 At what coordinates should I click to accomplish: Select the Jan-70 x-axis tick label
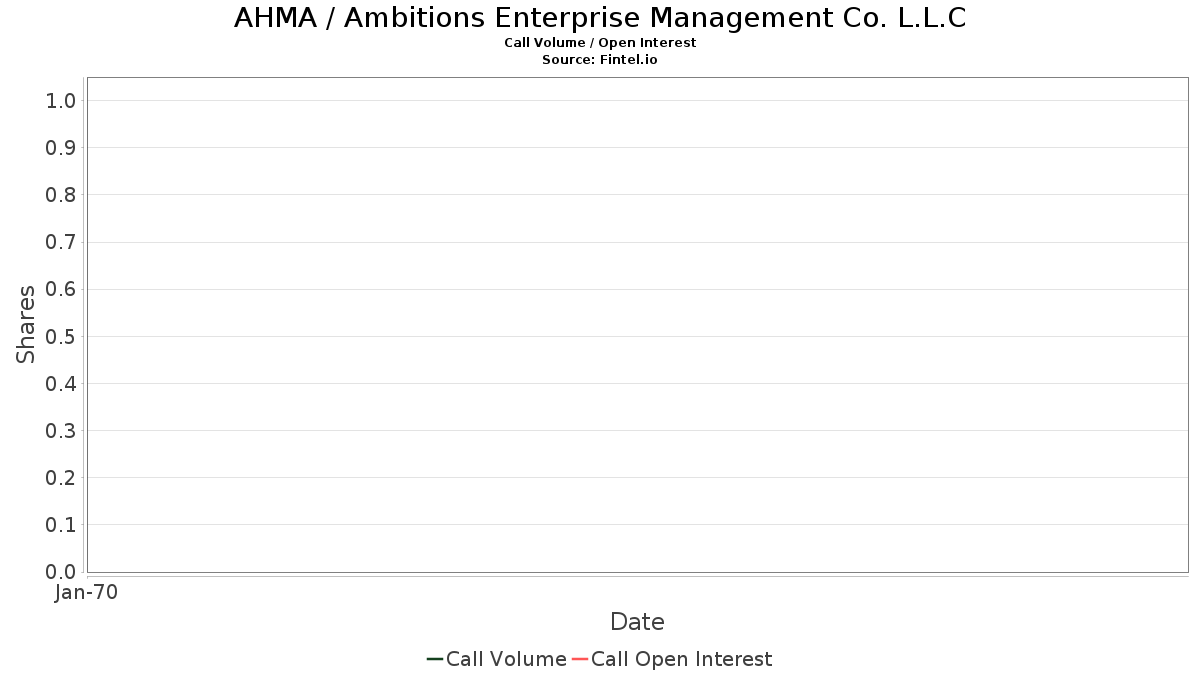pyautogui.click(x=87, y=593)
